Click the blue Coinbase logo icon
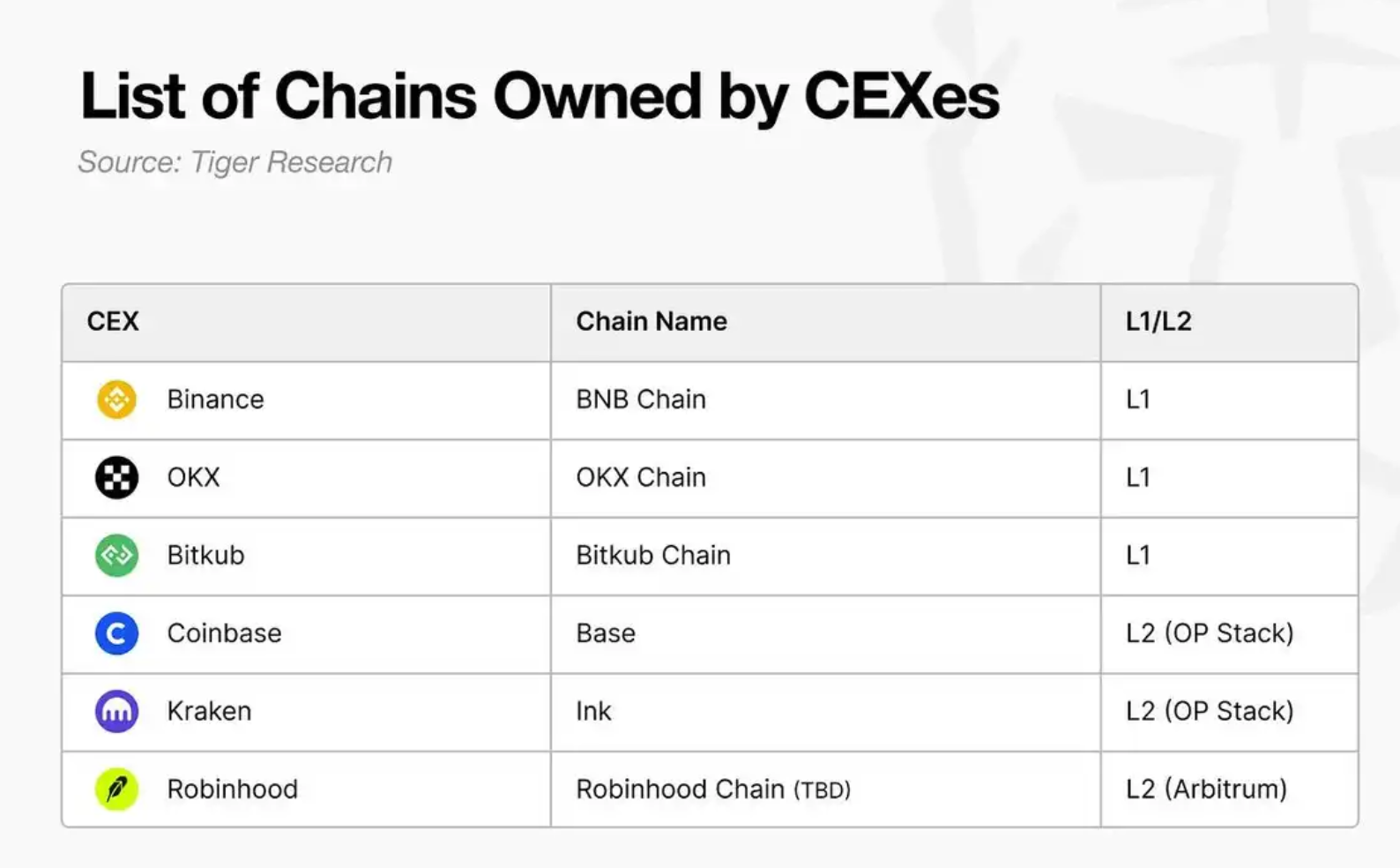The width and height of the screenshot is (1400, 868). [x=116, y=633]
